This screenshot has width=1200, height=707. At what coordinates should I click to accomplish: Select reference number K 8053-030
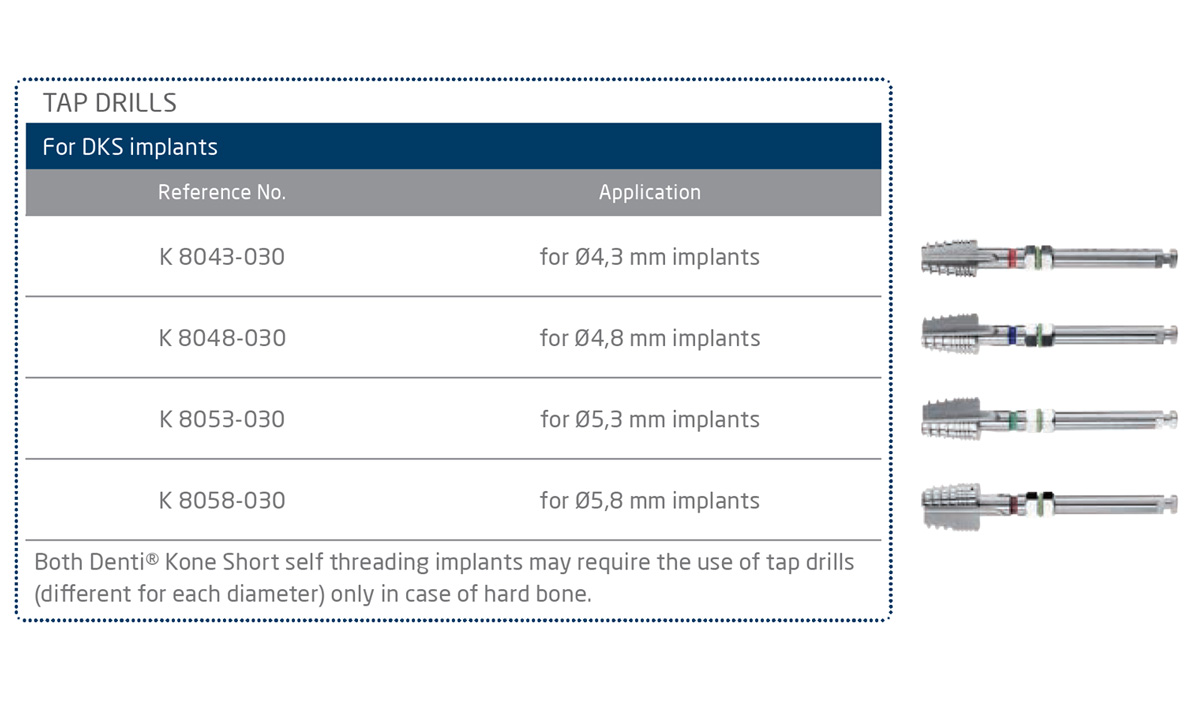pos(222,419)
